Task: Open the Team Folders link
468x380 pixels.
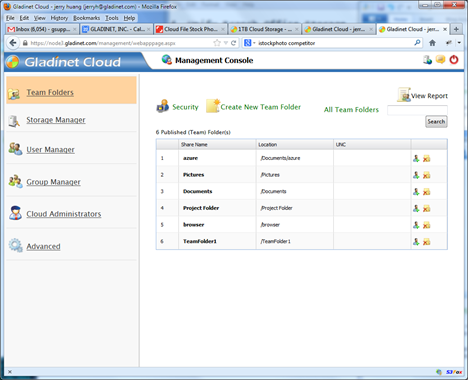Action: click(x=50, y=92)
